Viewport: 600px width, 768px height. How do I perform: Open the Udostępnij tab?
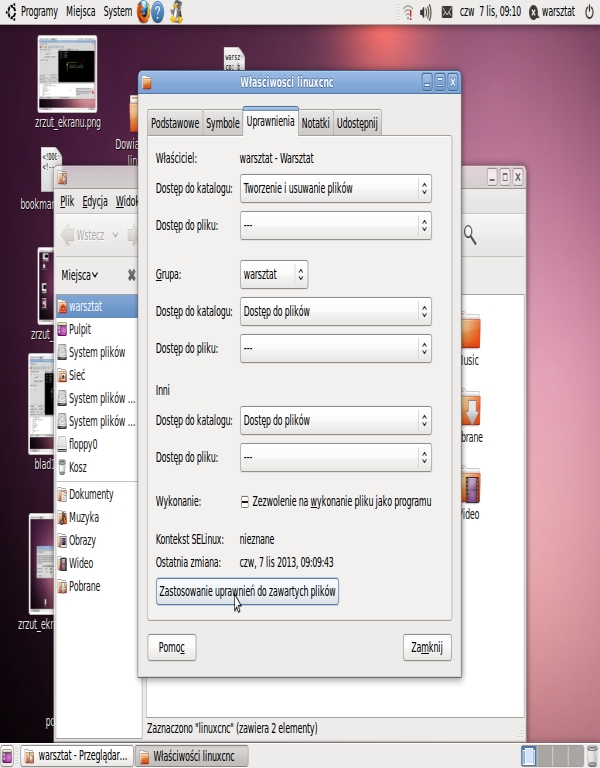[x=357, y=123]
